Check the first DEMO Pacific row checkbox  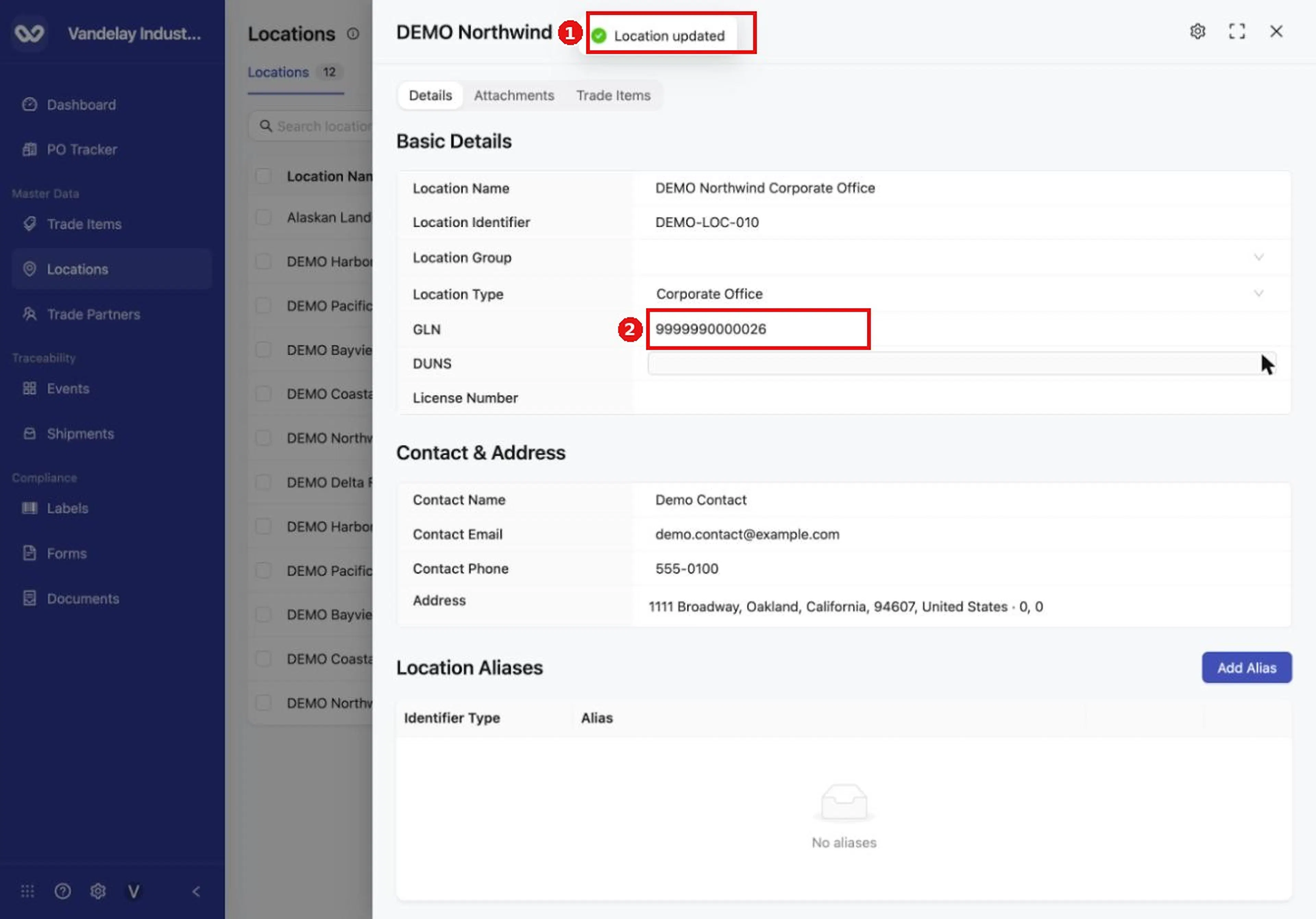tap(263, 305)
